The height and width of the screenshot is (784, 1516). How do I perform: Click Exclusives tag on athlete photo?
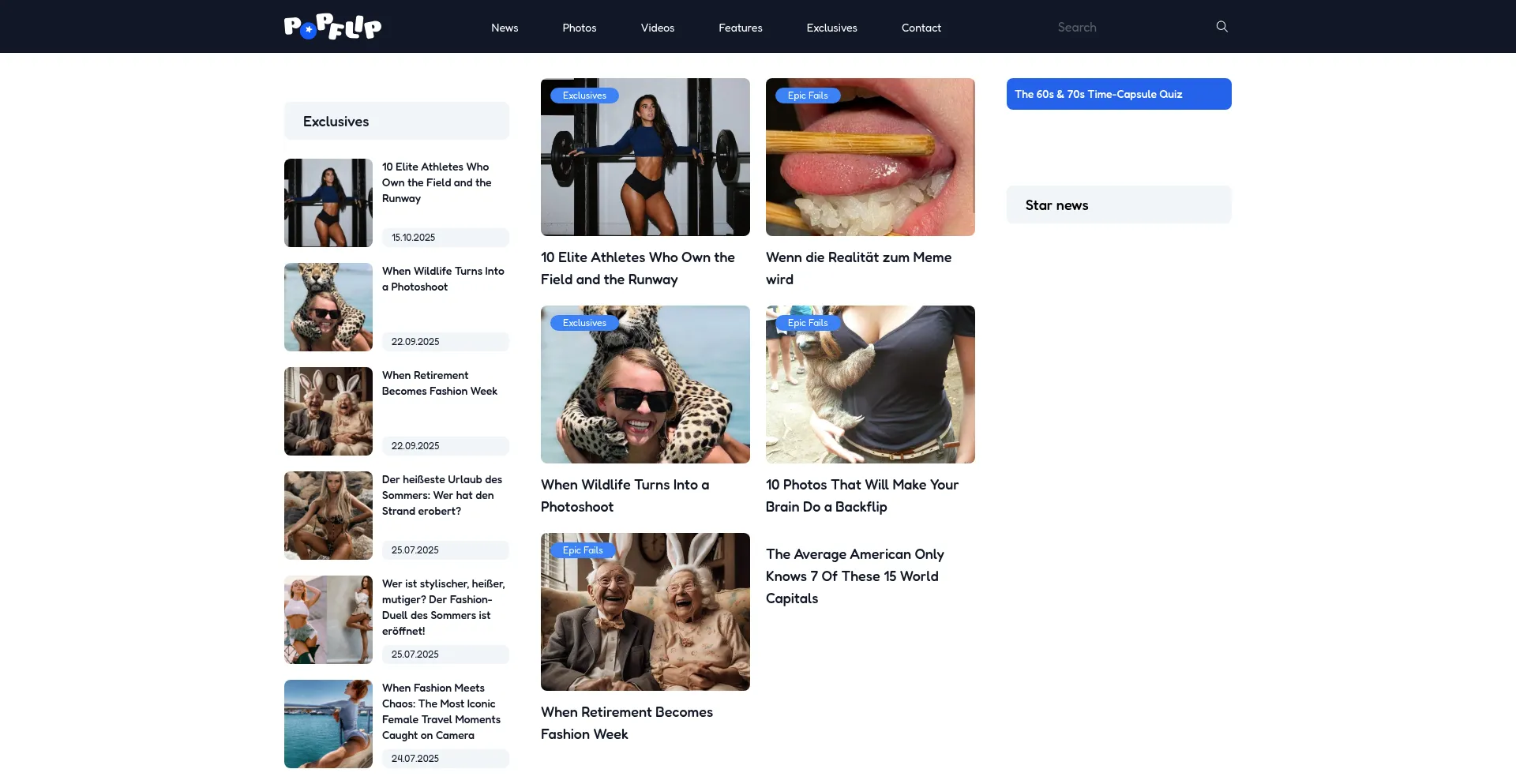[x=584, y=96]
